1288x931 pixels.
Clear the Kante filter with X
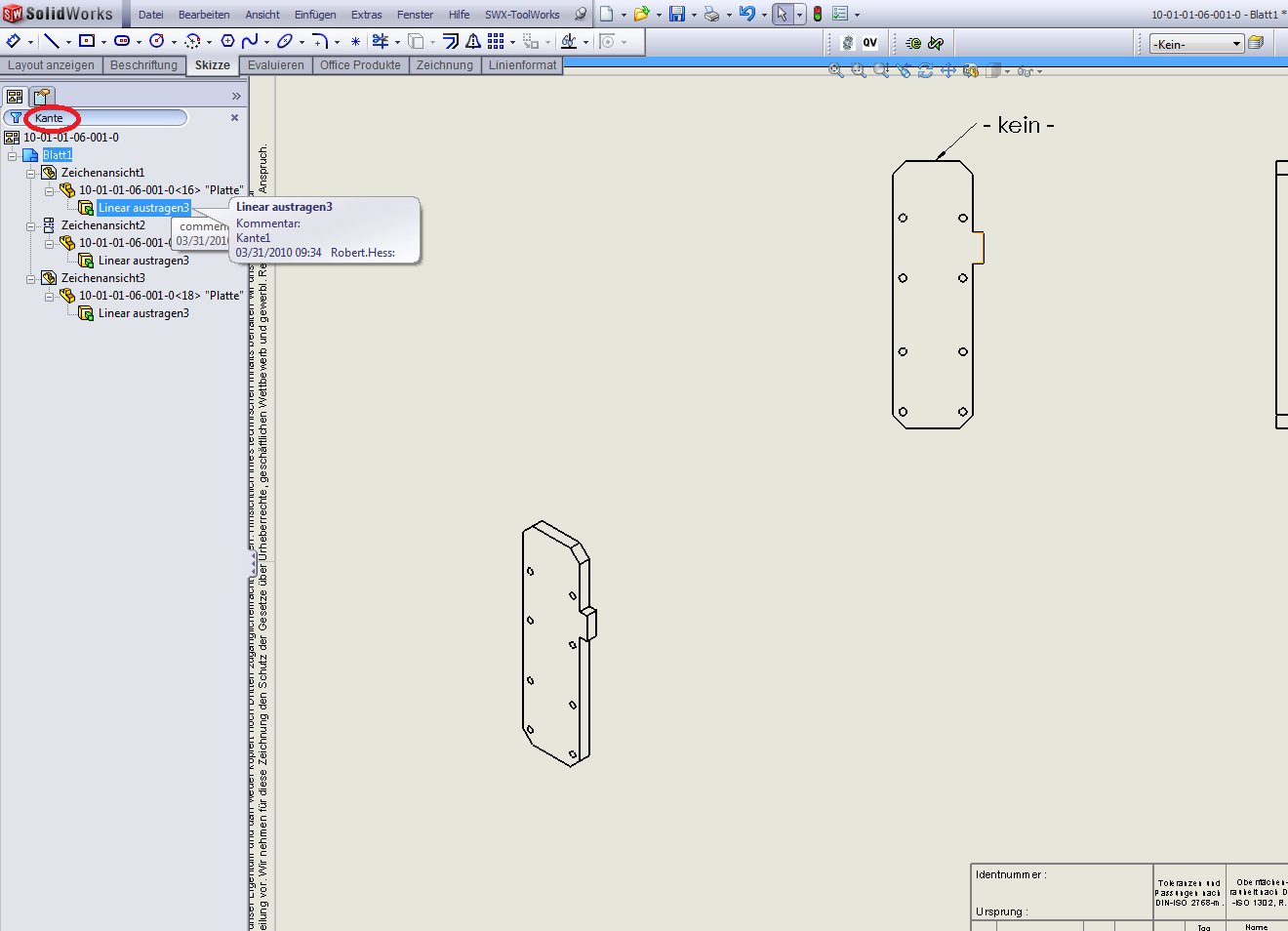(234, 118)
